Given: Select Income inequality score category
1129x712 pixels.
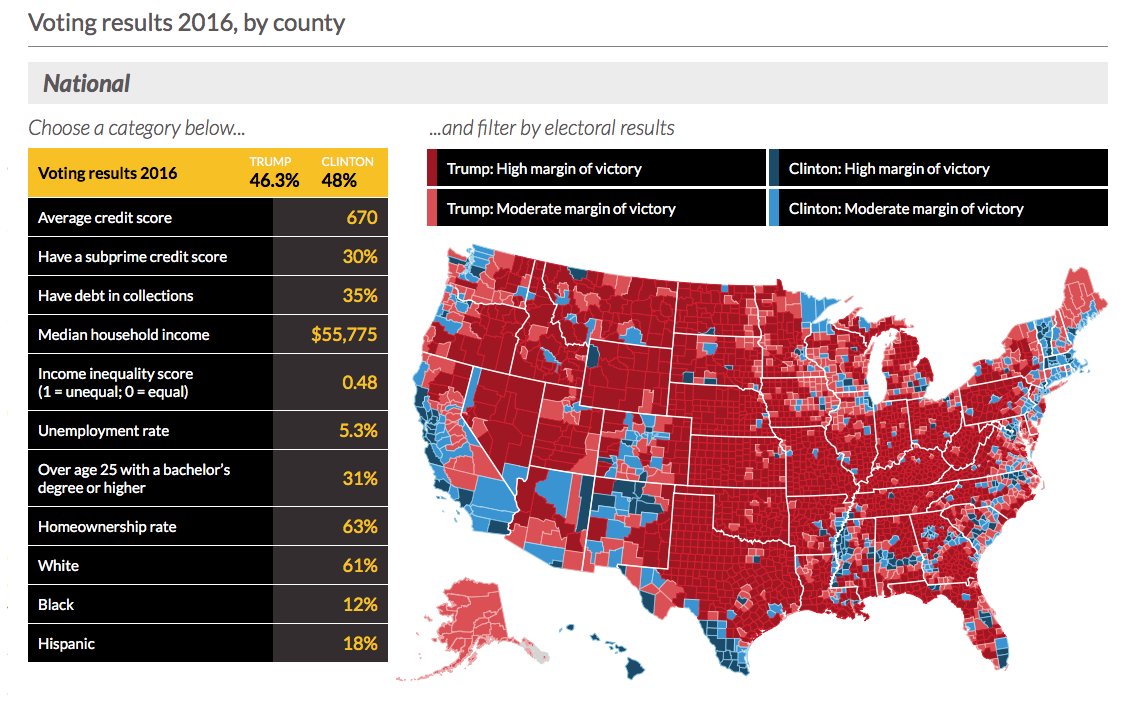Looking at the screenshot, I should pyautogui.click(x=150, y=382).
